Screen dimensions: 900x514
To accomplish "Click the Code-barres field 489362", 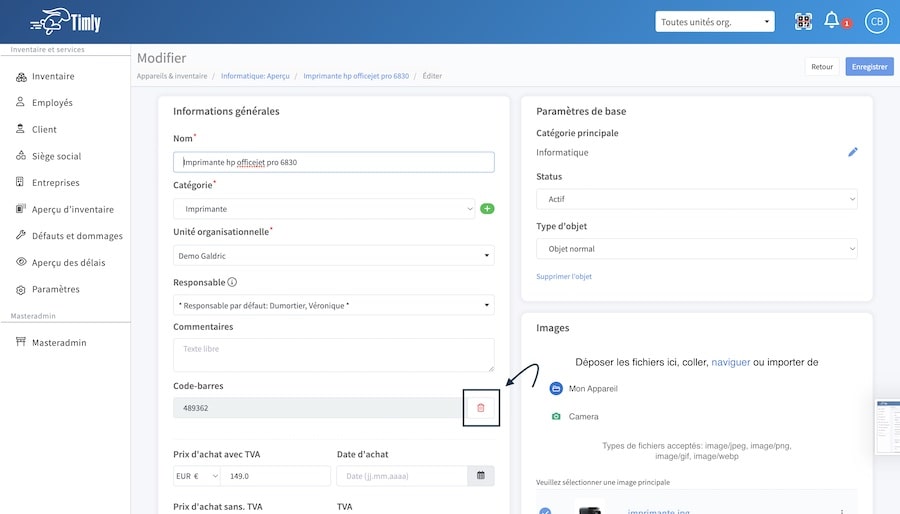I will pos(321,408).
